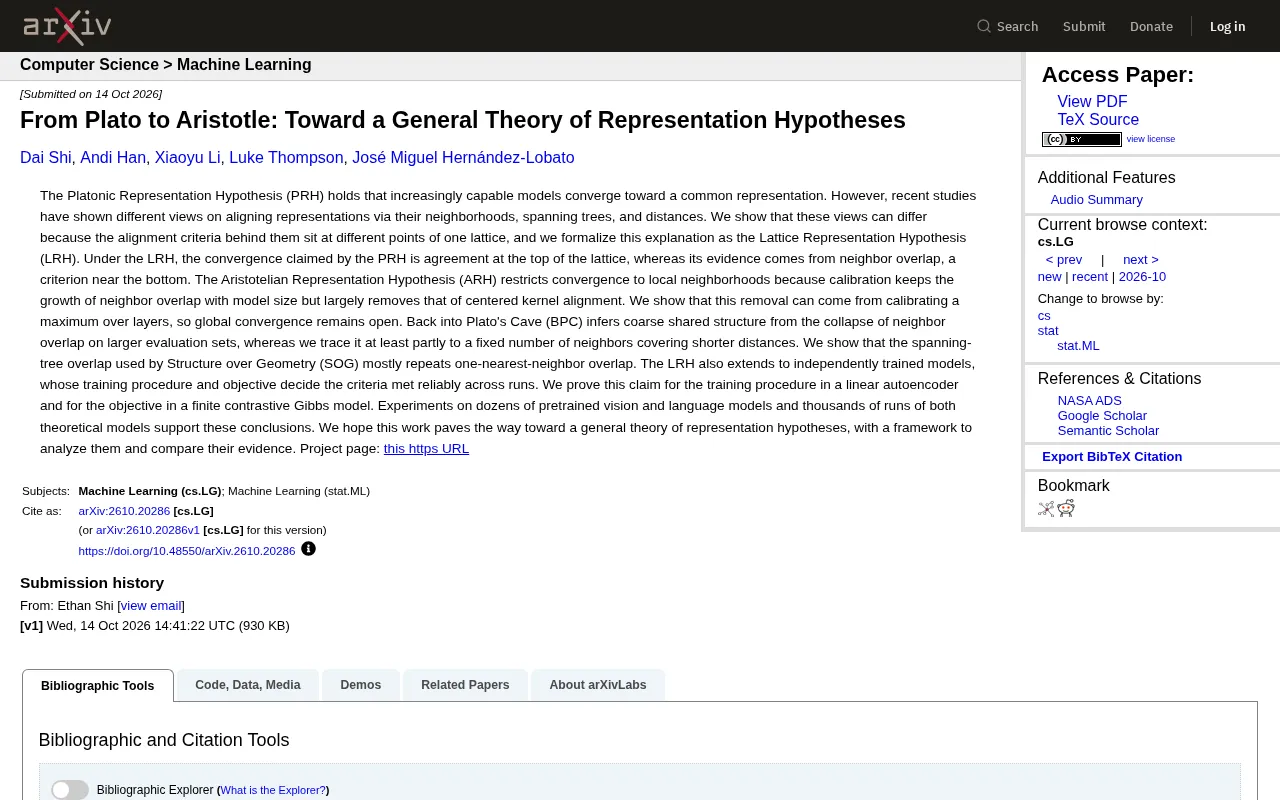Browse new cs.LG submissions
1280x800 pixels.
1049,277
